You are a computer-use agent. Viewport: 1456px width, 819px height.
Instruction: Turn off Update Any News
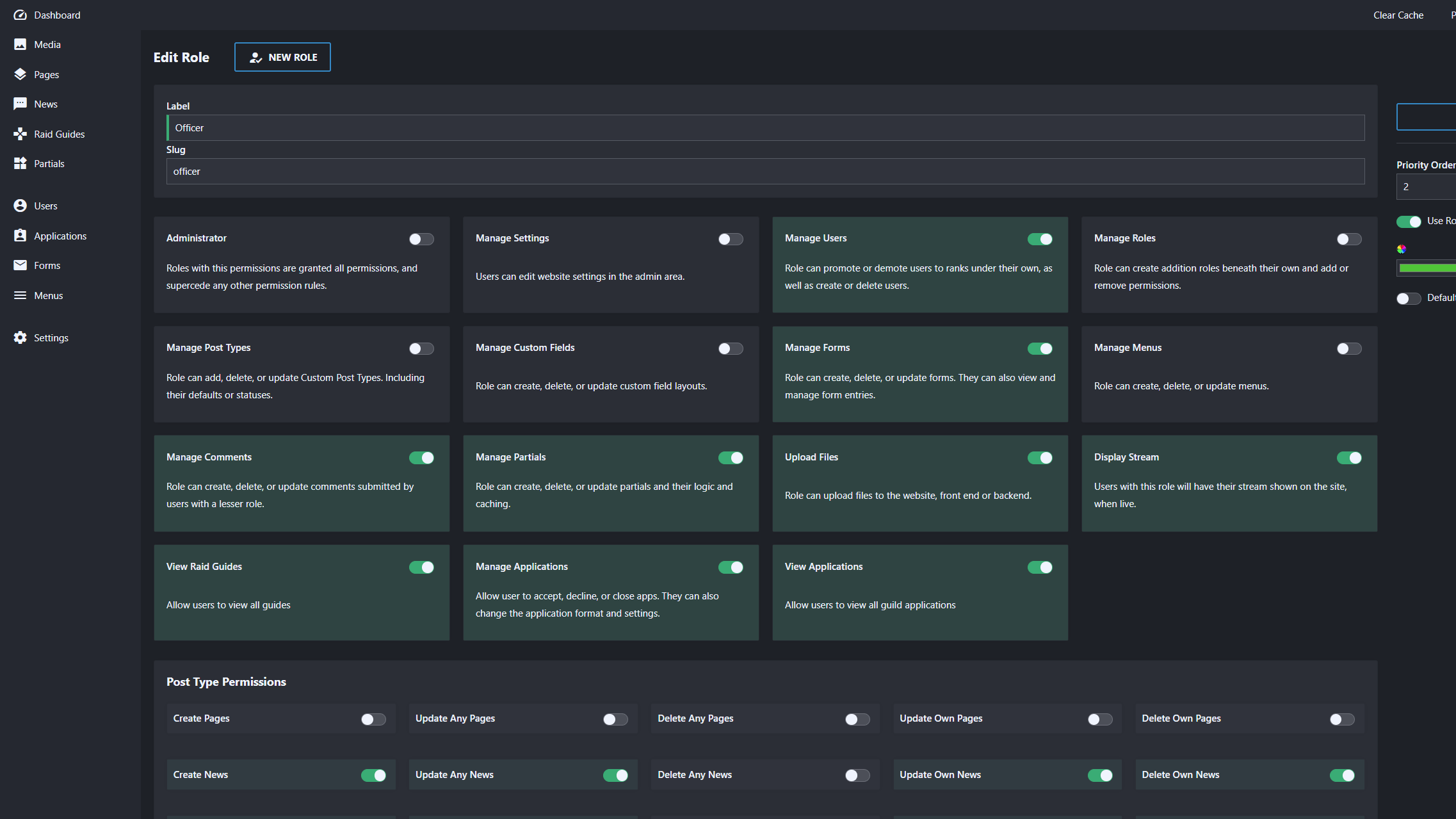[x=615, y=775]
